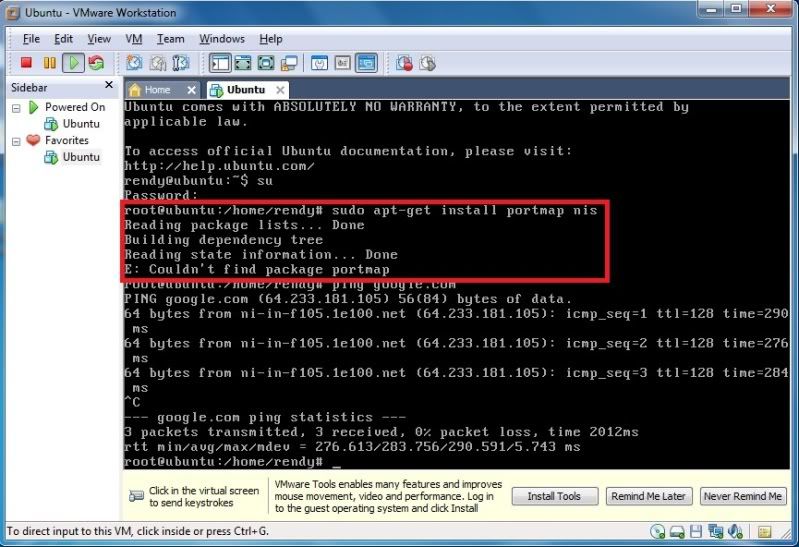The height and width of the screenshot is (547, 799).
Task: Click the hard disk status icon
Action: [677, 532]
